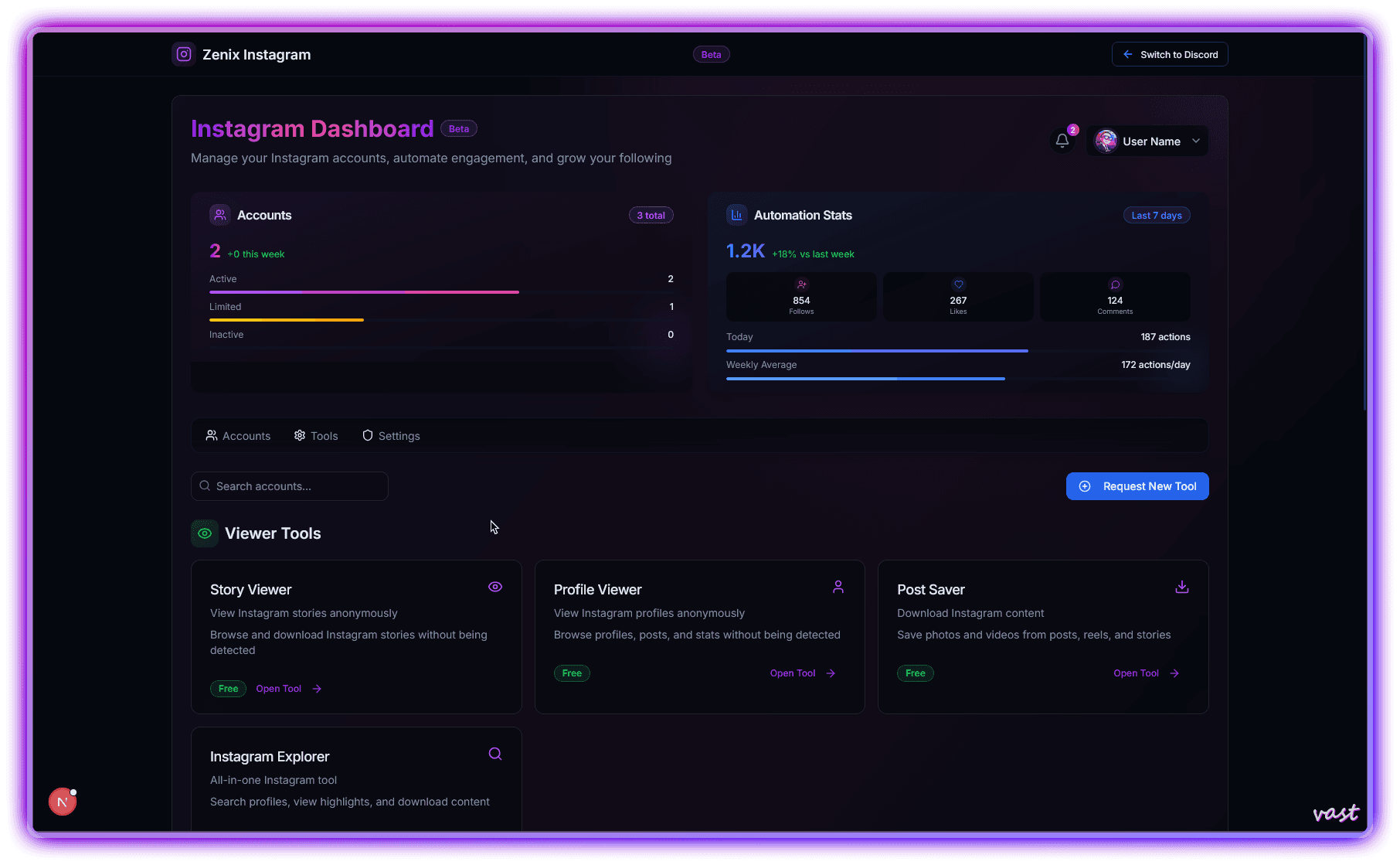Click the red N floating badge

63,802
